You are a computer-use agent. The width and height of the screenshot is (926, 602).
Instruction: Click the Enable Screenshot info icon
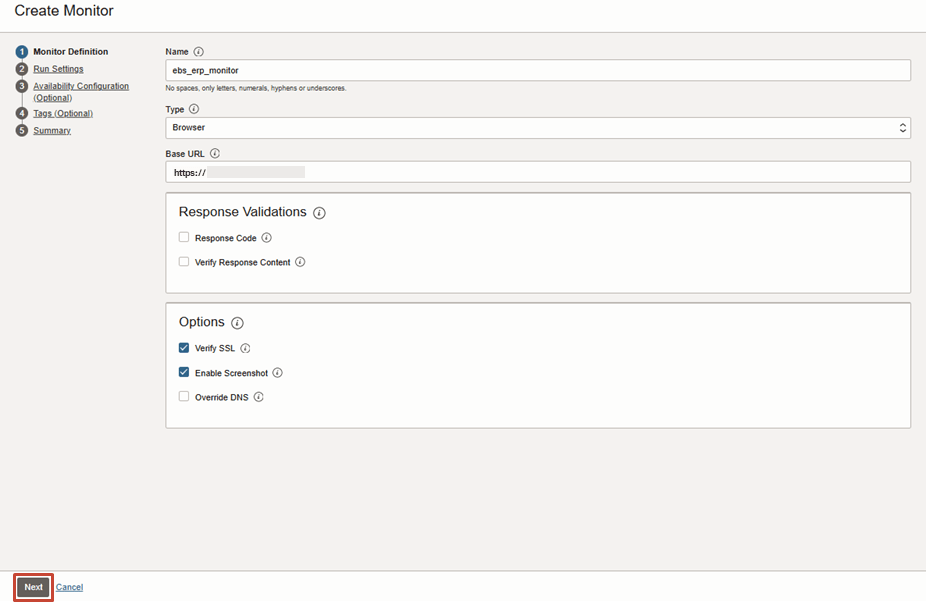[277, 373]
